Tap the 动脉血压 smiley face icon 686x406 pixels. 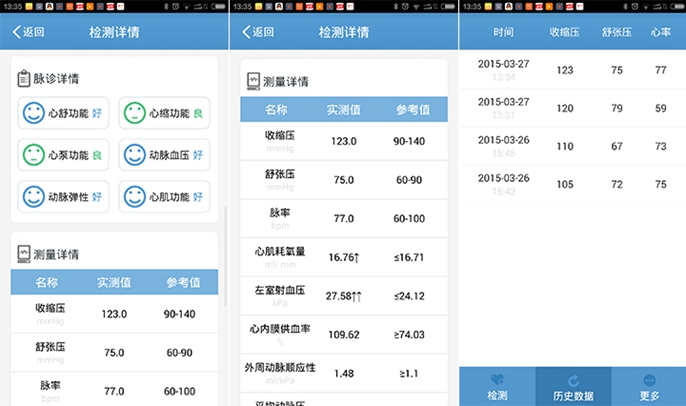point(134,155)
